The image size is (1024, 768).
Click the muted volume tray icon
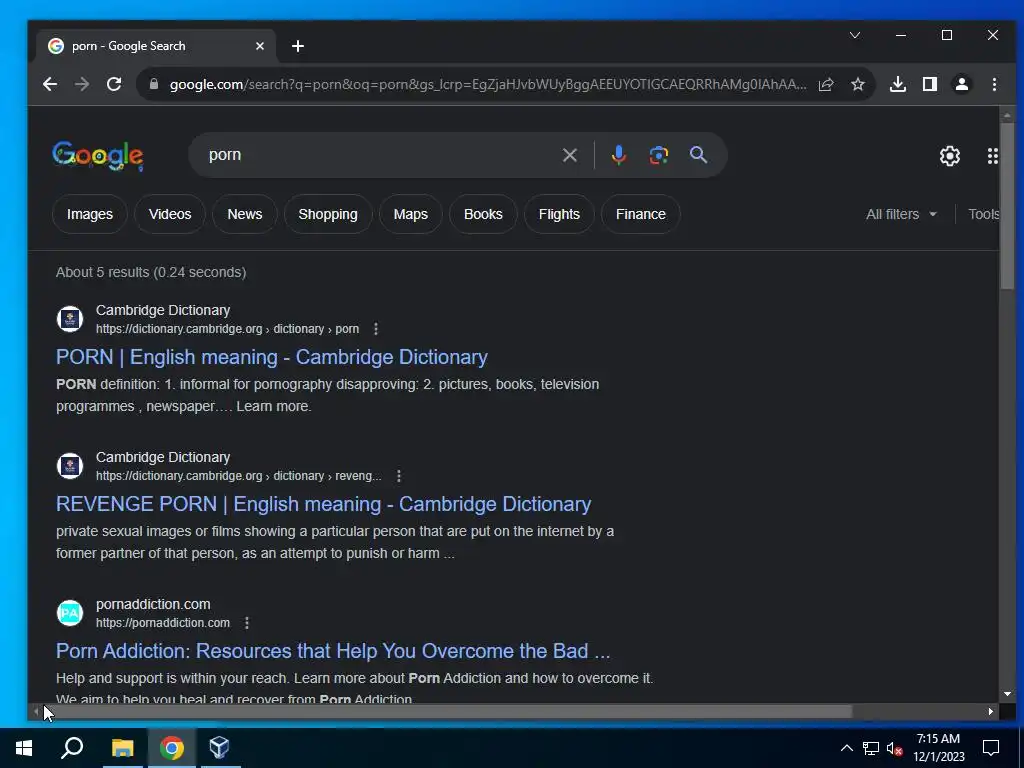pyautogui.click(x=894, y=748)
